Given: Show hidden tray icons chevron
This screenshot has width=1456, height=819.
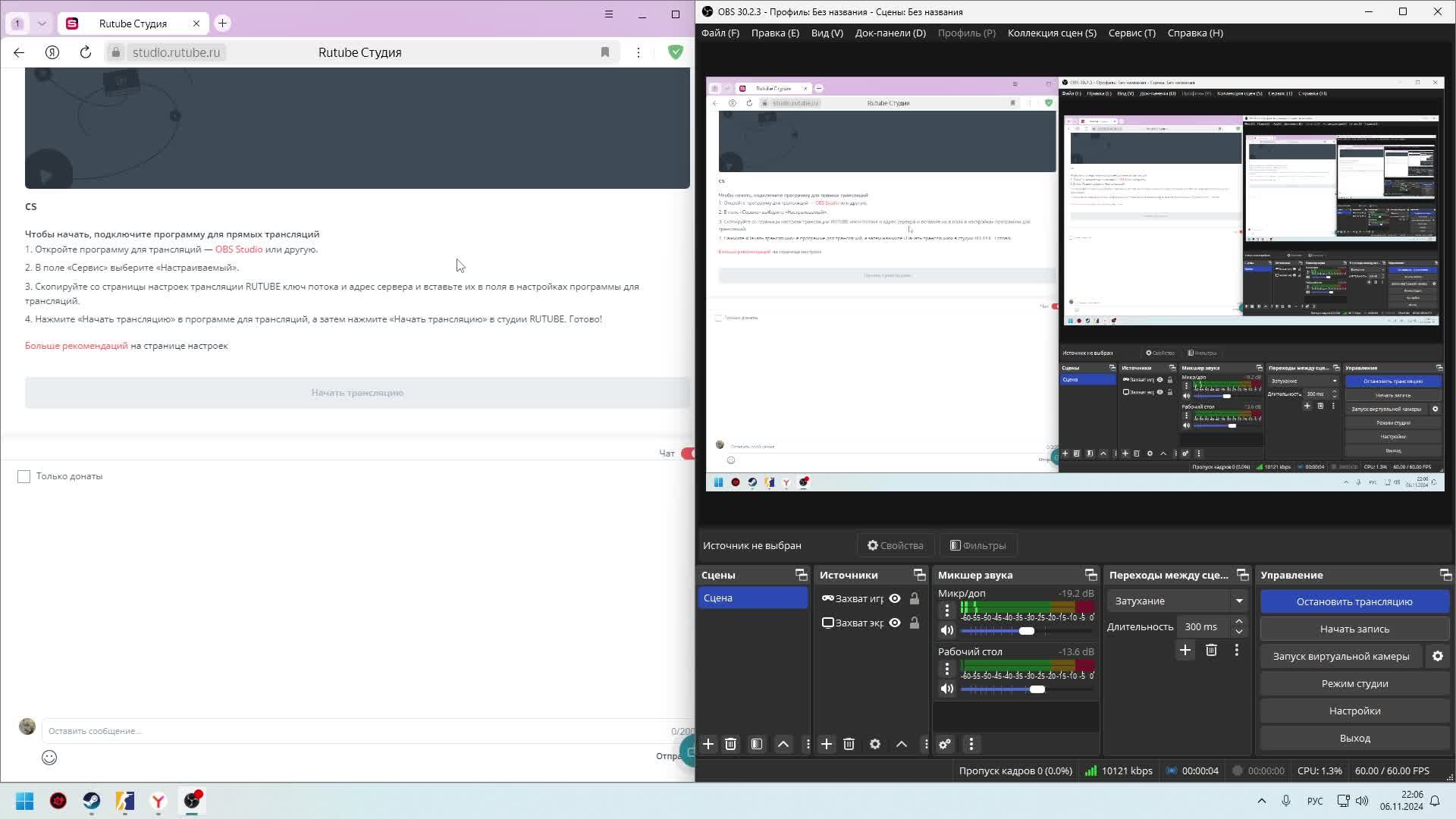Looking at the screenshot, I should (1262, 801).
